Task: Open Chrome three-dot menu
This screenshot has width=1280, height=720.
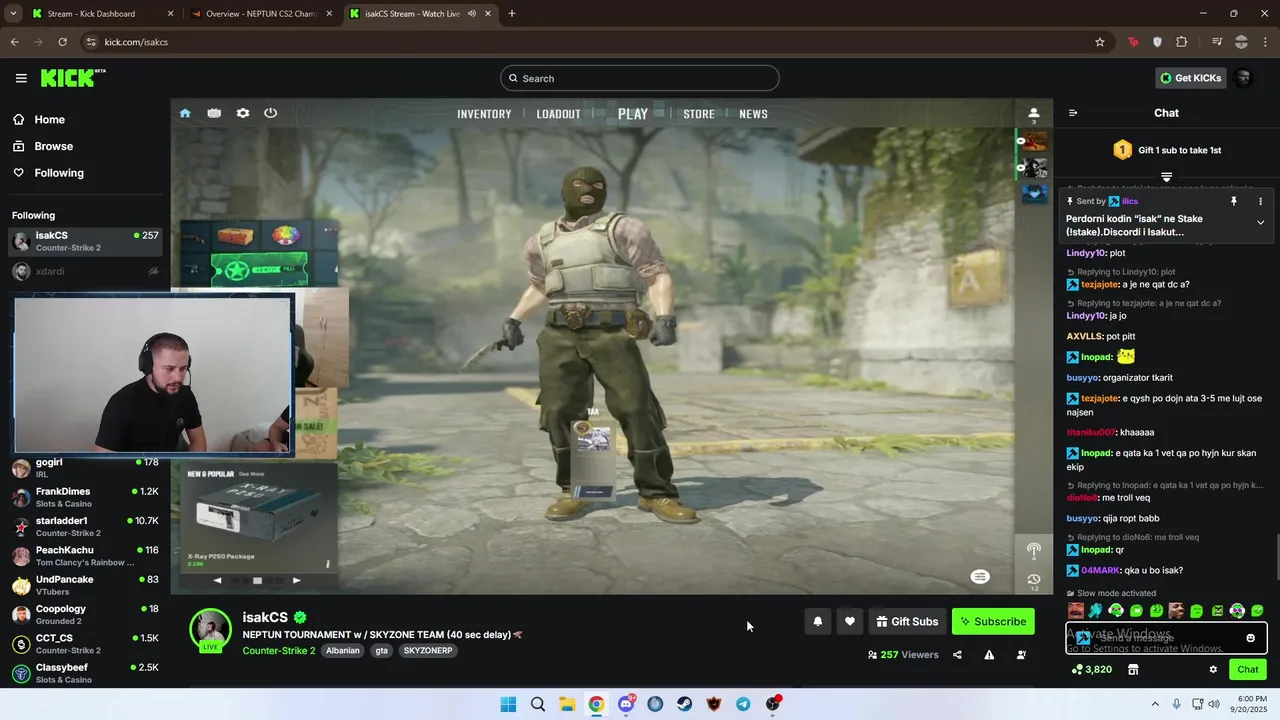Action: pos(1266,42)
